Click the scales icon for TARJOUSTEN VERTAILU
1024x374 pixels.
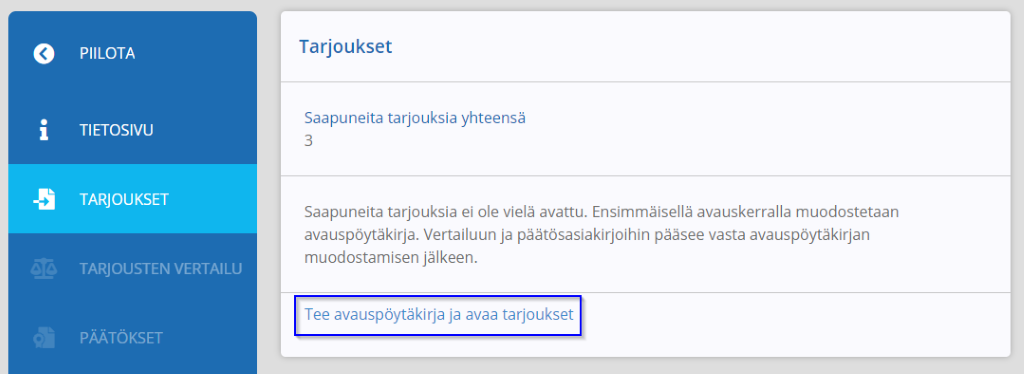click(x=44, y=268)
